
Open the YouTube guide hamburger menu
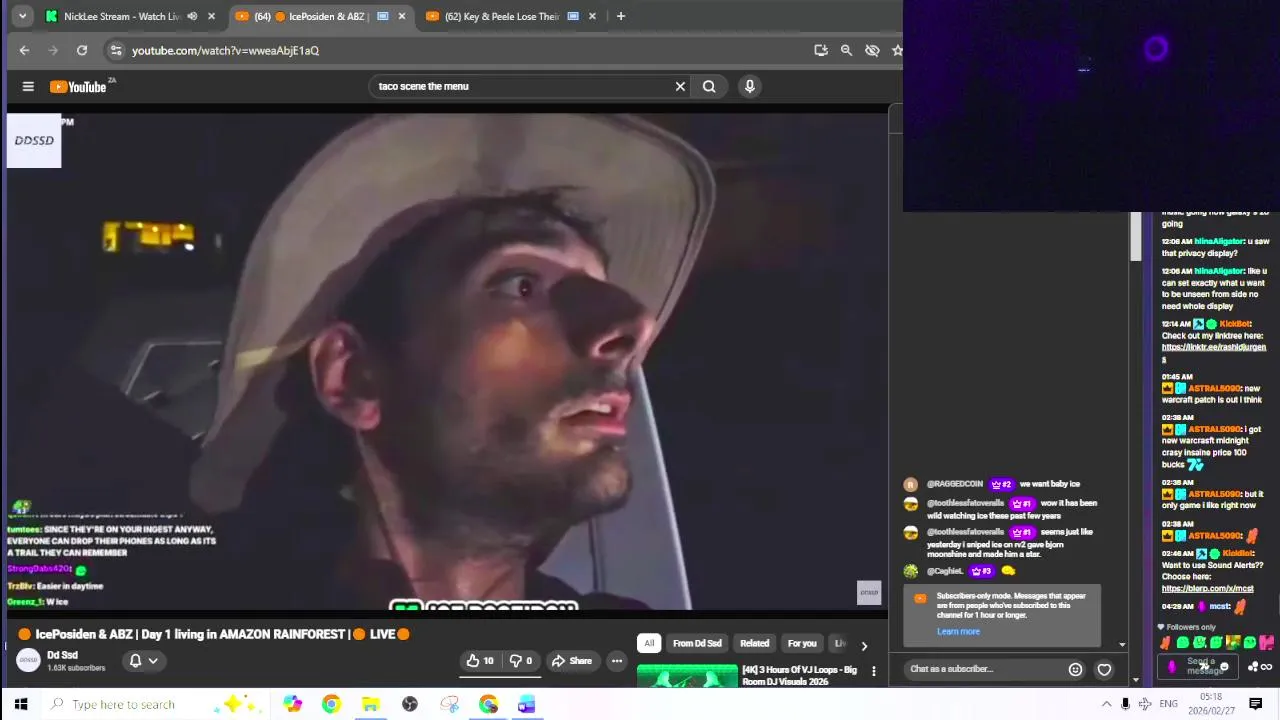[28, 87]
